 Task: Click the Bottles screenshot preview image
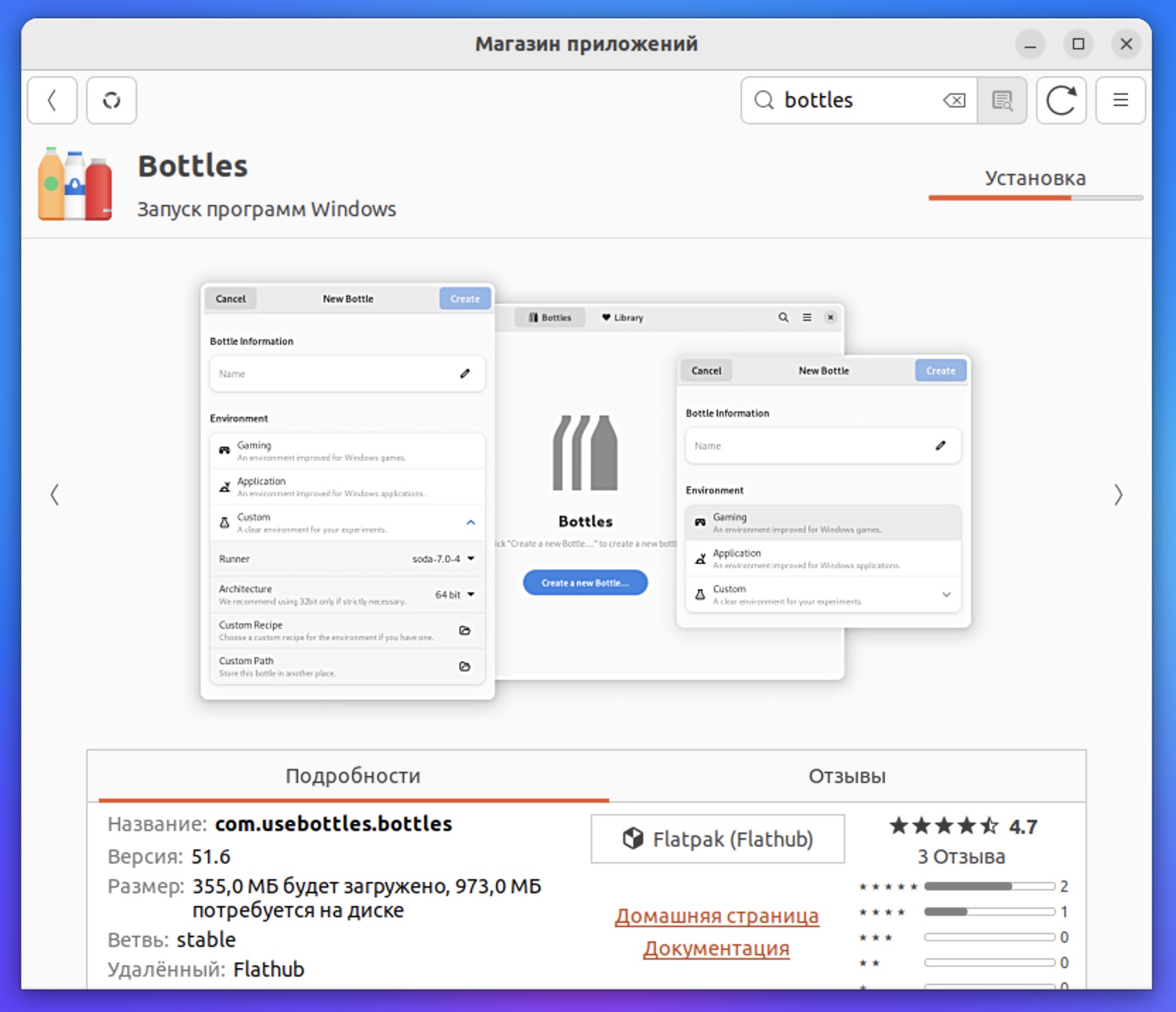[586, 492]
